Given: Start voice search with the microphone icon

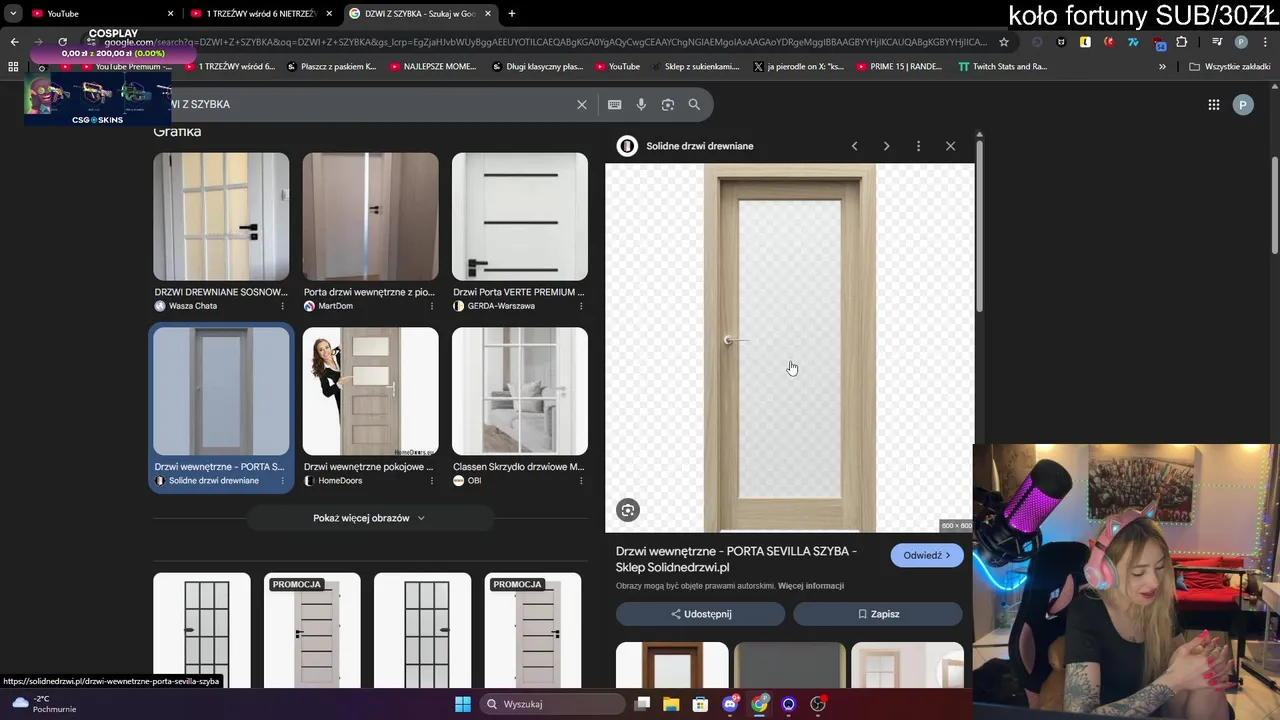Looking at the screenshot, I should 641,104.
